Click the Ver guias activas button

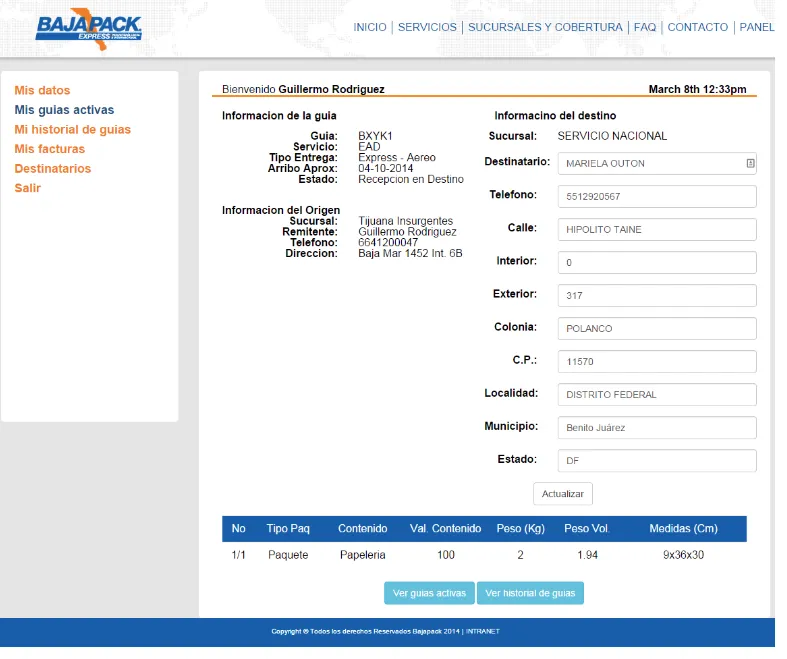(x=429, y=593)
